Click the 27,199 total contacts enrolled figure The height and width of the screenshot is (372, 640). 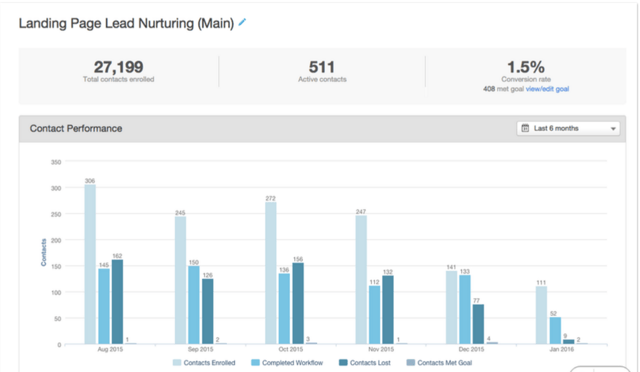pos(118,67)
